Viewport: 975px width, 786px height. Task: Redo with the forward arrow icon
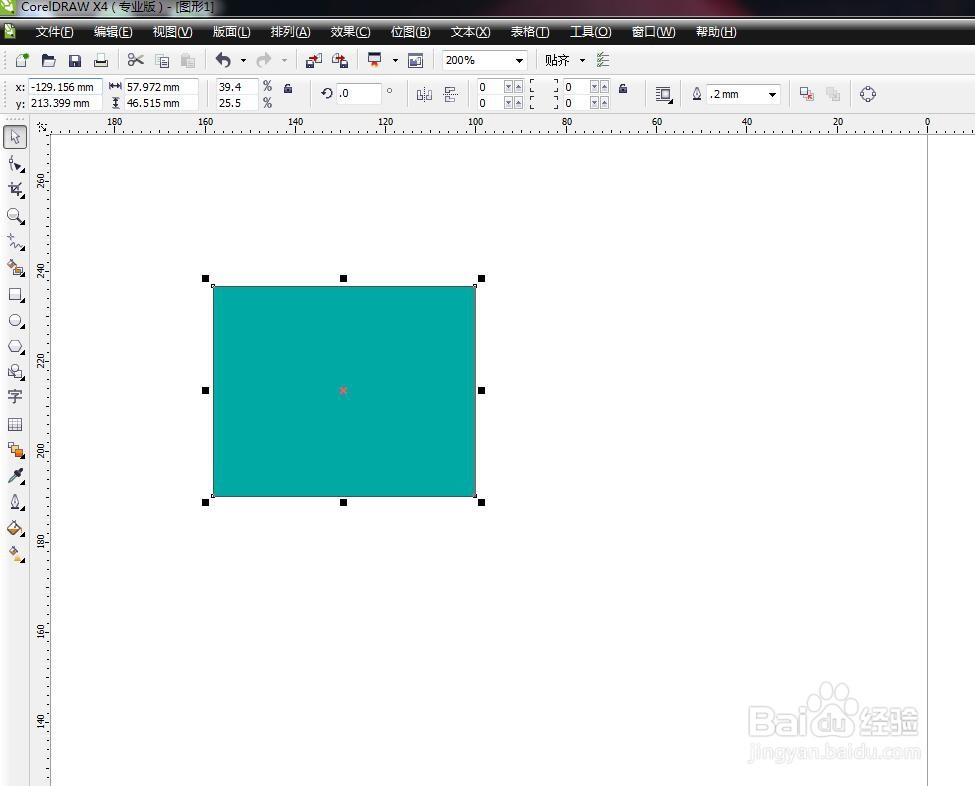(264, 60)
